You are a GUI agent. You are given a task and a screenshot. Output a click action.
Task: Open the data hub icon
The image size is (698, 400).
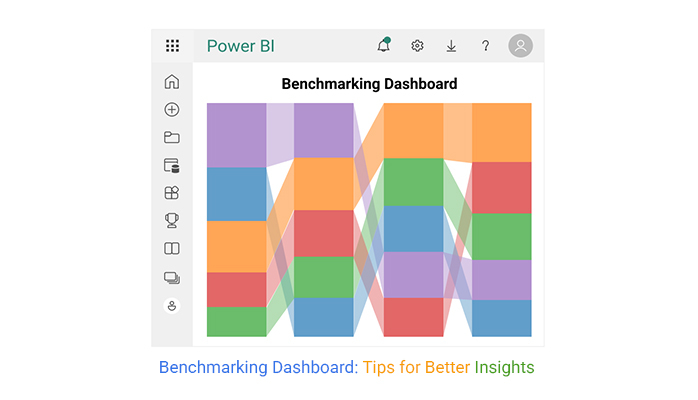[172, 165]
